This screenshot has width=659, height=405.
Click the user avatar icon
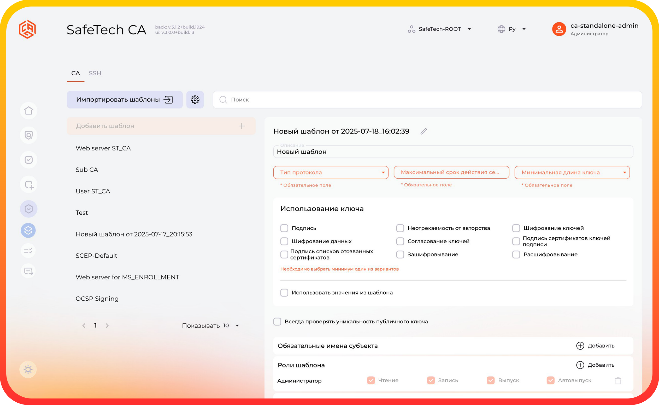tap(559, 29)
